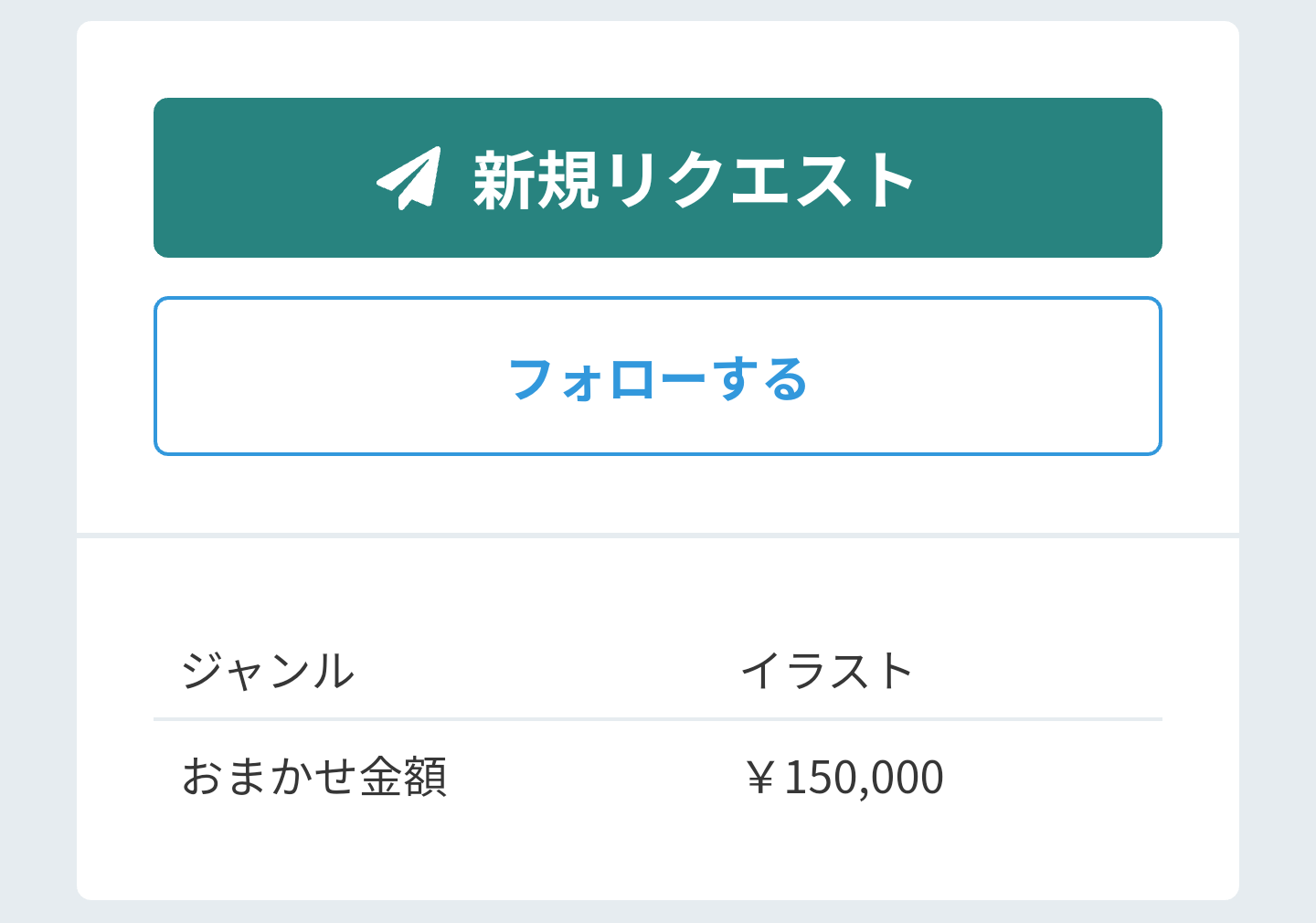This screenshot has width=1316, height=923.
Task: Click the divider line under ジャンル row
Action: tap(658, 719)
